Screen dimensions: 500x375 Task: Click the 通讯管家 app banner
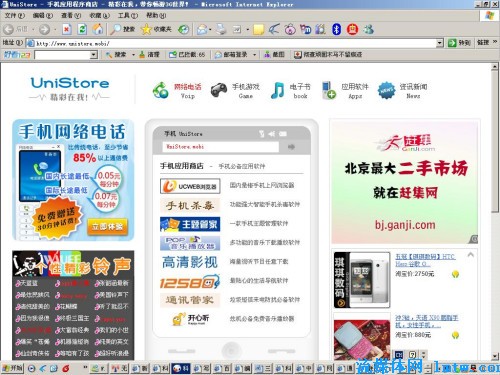[190, 300]
